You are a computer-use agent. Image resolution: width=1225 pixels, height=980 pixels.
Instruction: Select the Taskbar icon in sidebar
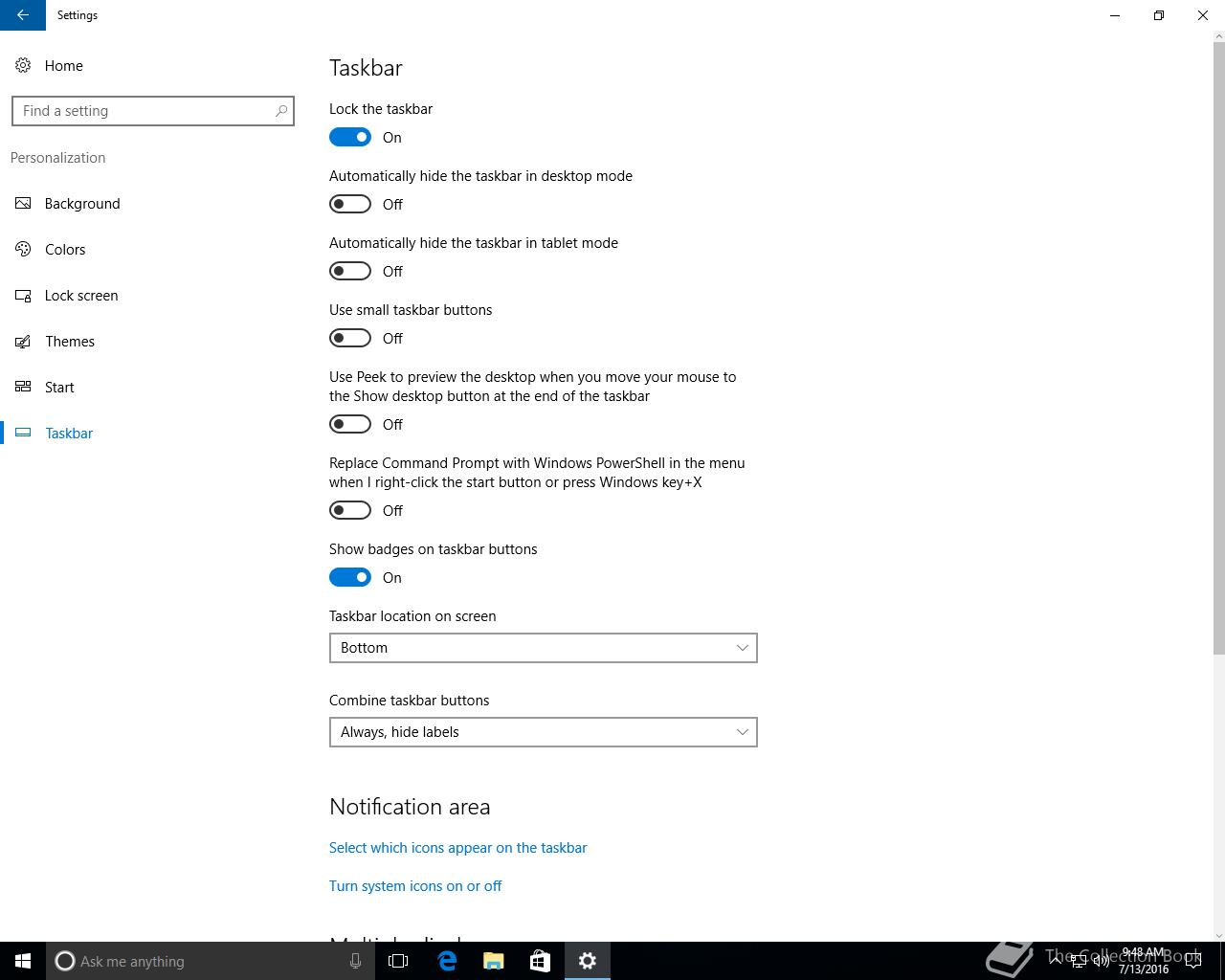point(23,434)
